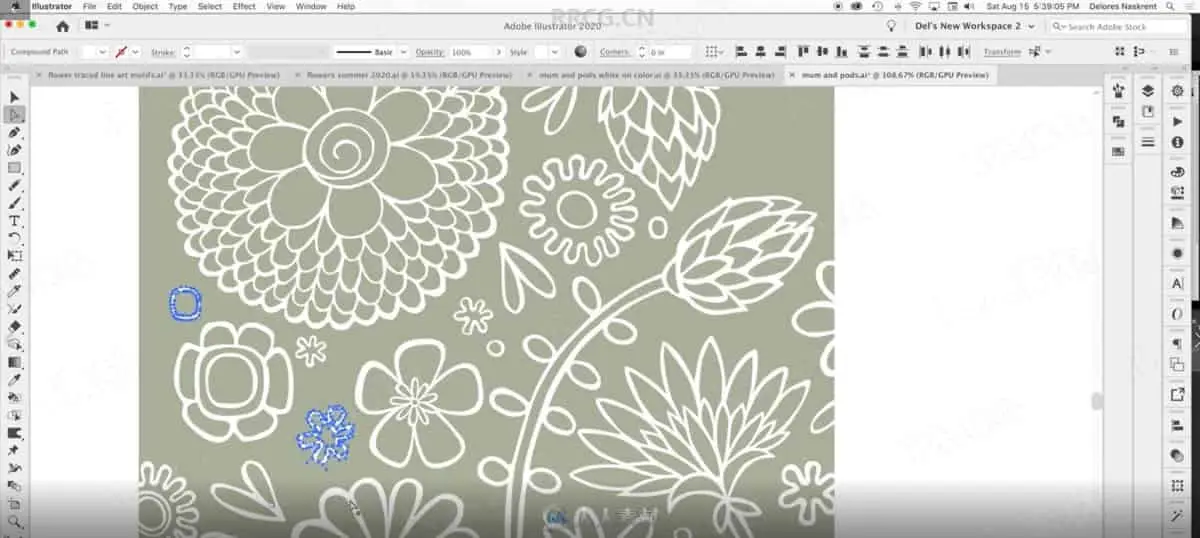
Task: Select the Zoom magnifier tool
Action: pos(15,521)
